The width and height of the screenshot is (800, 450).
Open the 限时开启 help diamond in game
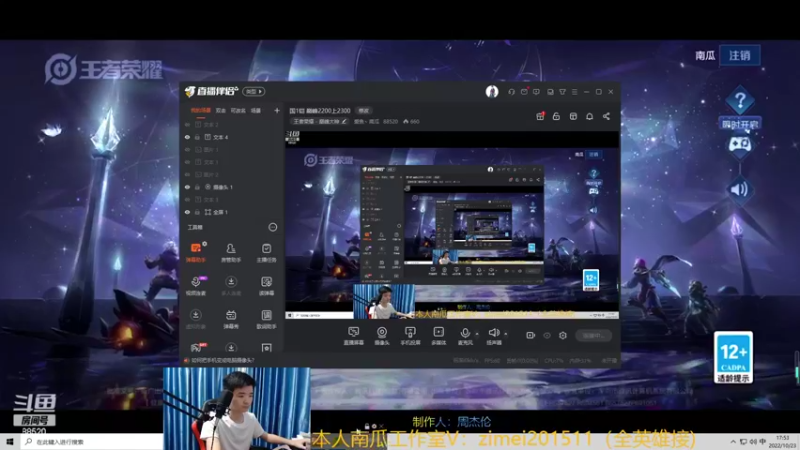tap(740, 107)
